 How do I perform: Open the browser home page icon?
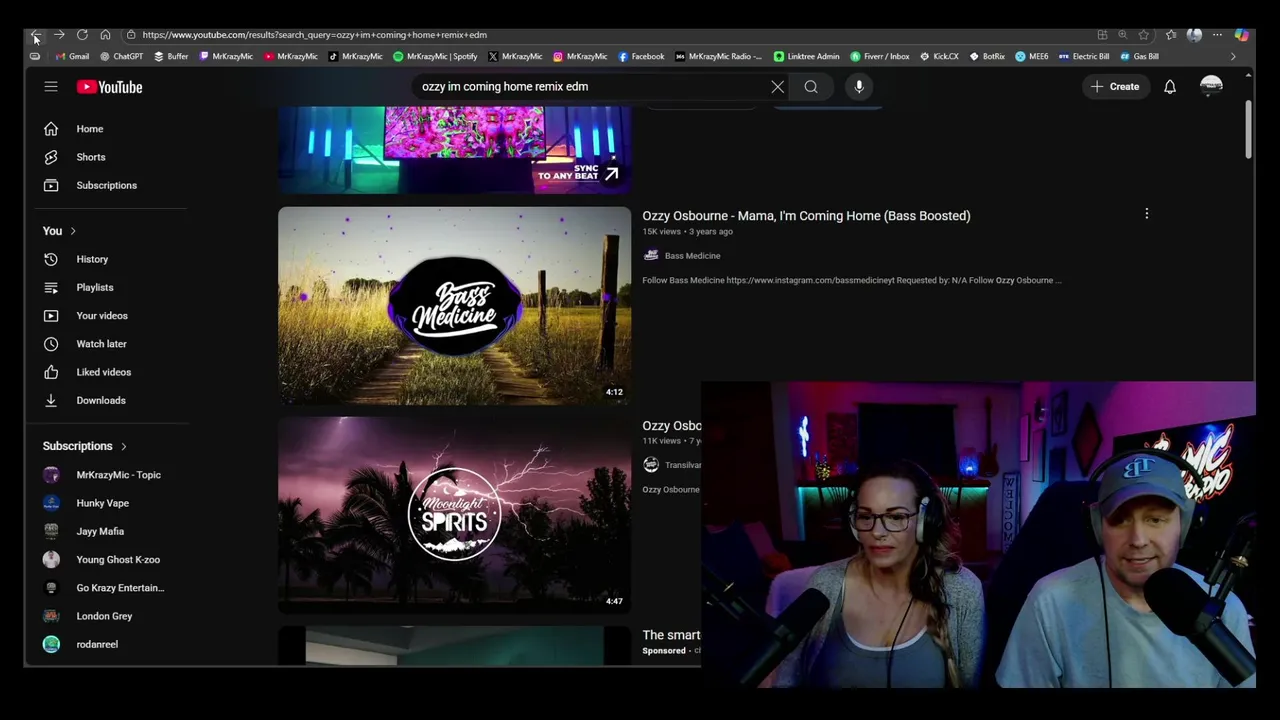(x=105, y=35)
